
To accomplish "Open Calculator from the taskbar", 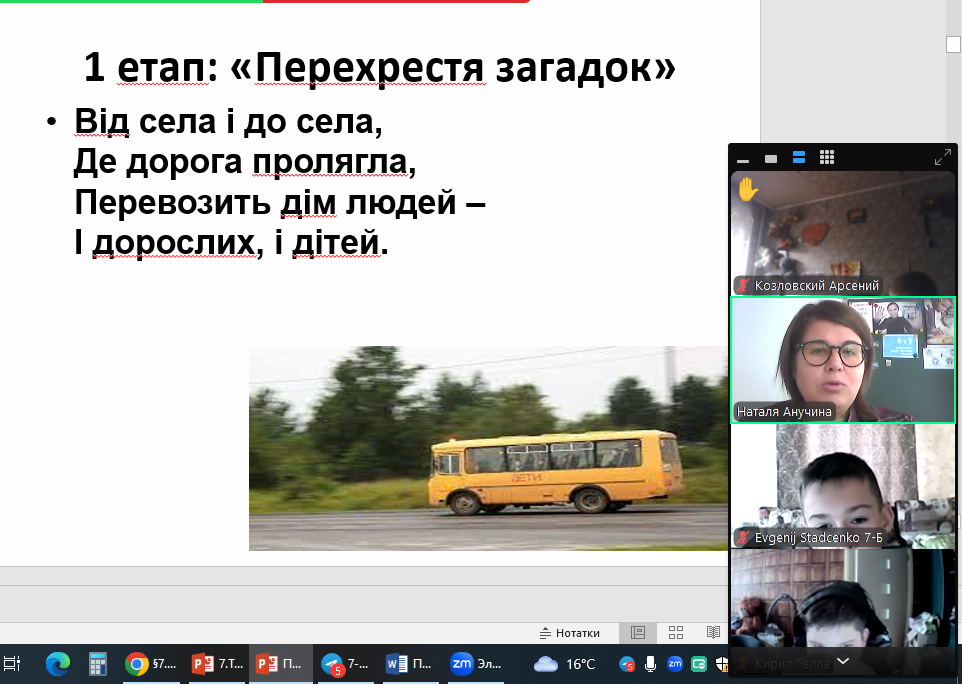I will [x=98, y=664].
